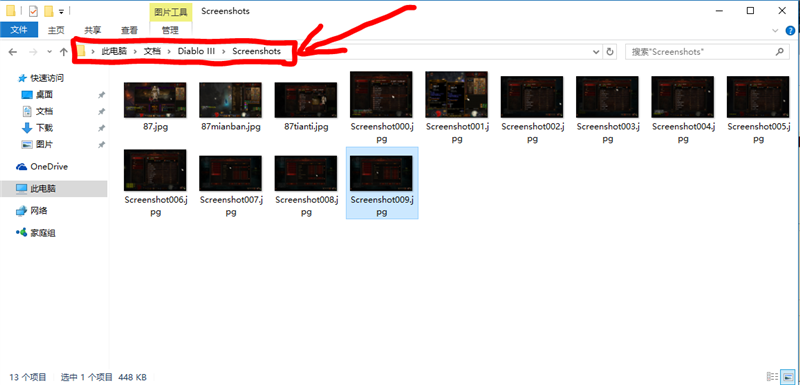800x385 pixels.
Task: Switch to the 共享 ribbon tab
Action: point(92,30)
